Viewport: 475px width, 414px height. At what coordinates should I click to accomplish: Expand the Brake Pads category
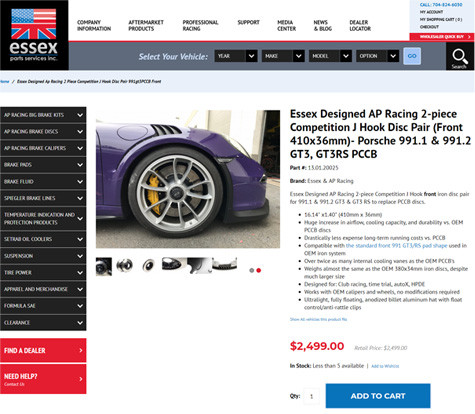(43, 165)
